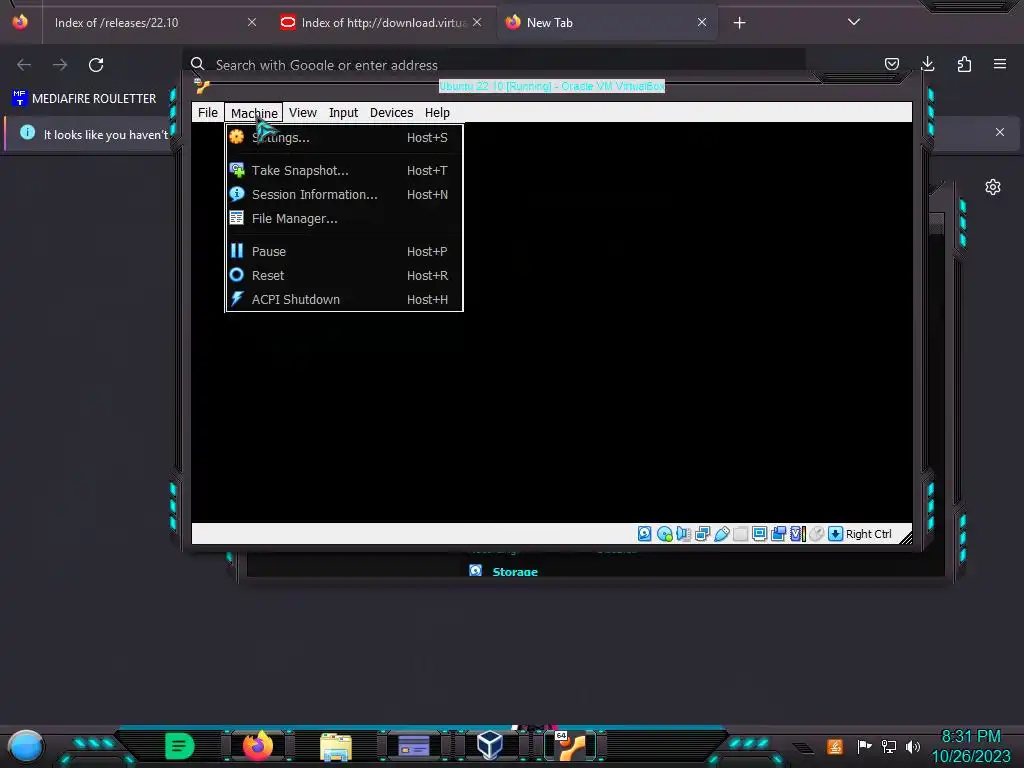Click the Java tray icon
1024x768 pixels.
(x=835, y=746)
